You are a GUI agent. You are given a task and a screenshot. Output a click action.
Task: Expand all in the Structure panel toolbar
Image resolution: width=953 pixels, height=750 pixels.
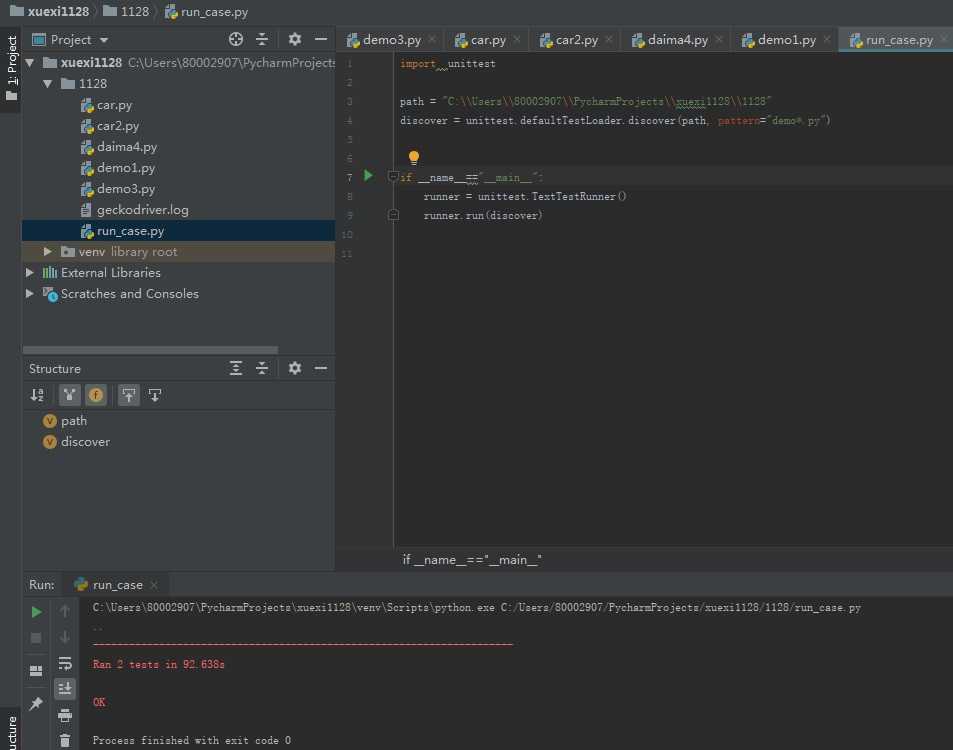(236, 368)
